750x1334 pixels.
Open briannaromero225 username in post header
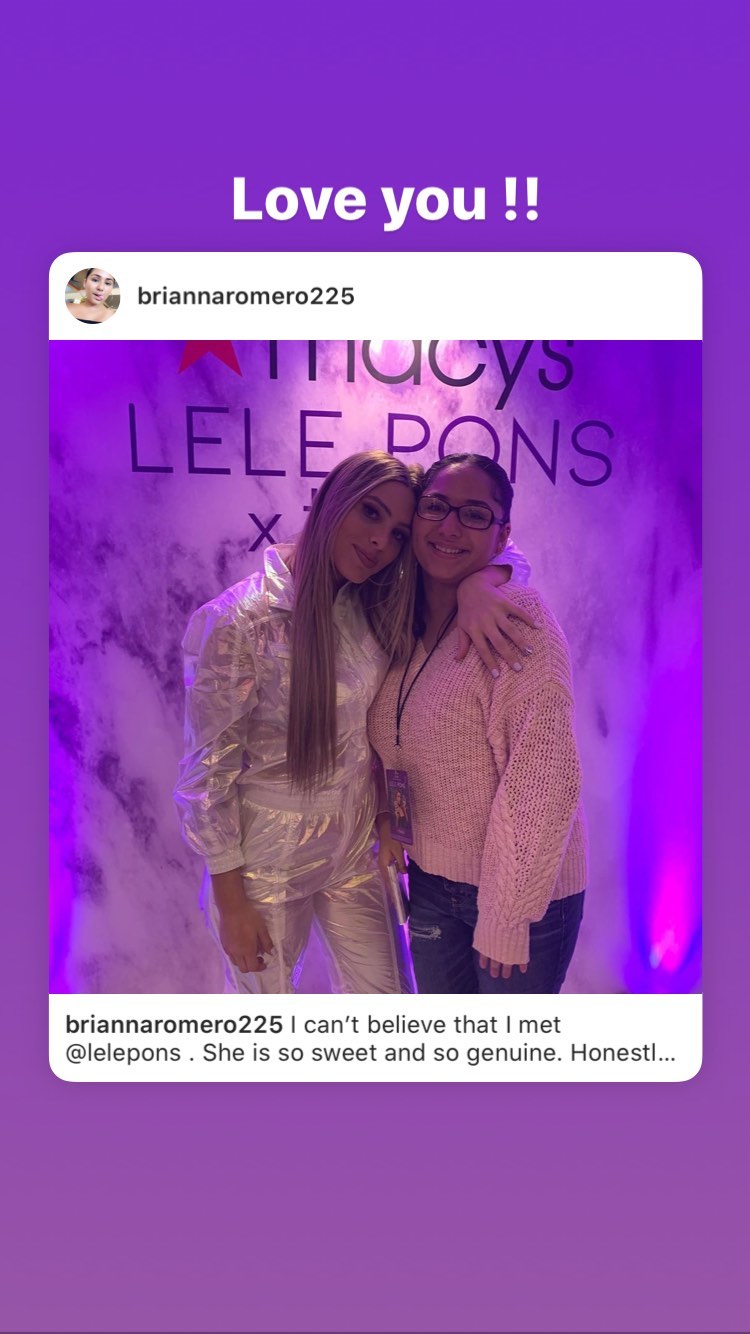click(246, 296)
